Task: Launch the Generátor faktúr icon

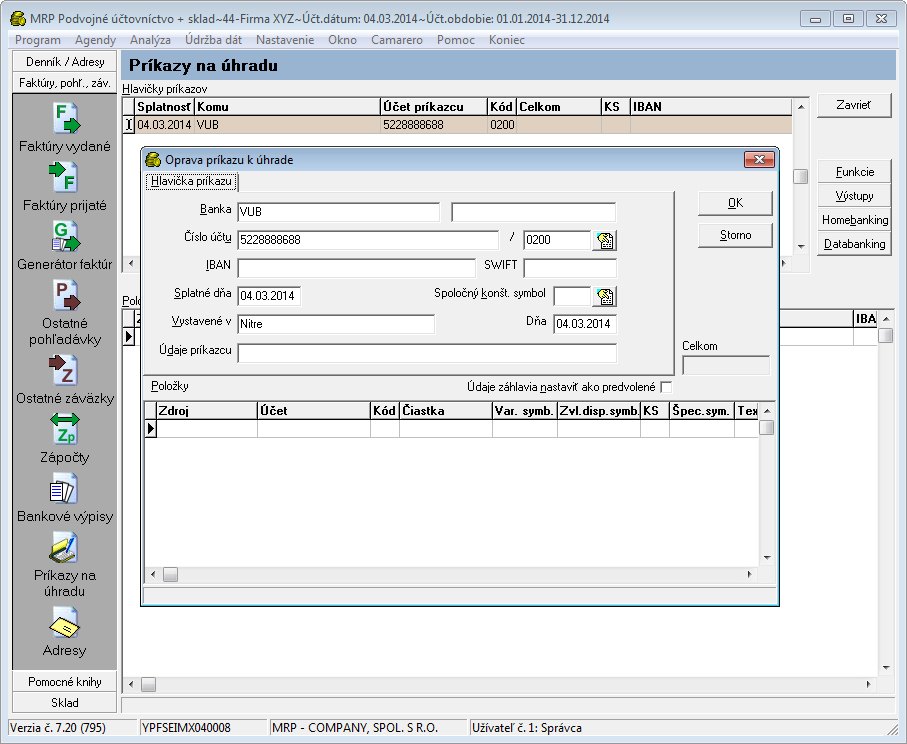Action: click(x=65, y=236)
